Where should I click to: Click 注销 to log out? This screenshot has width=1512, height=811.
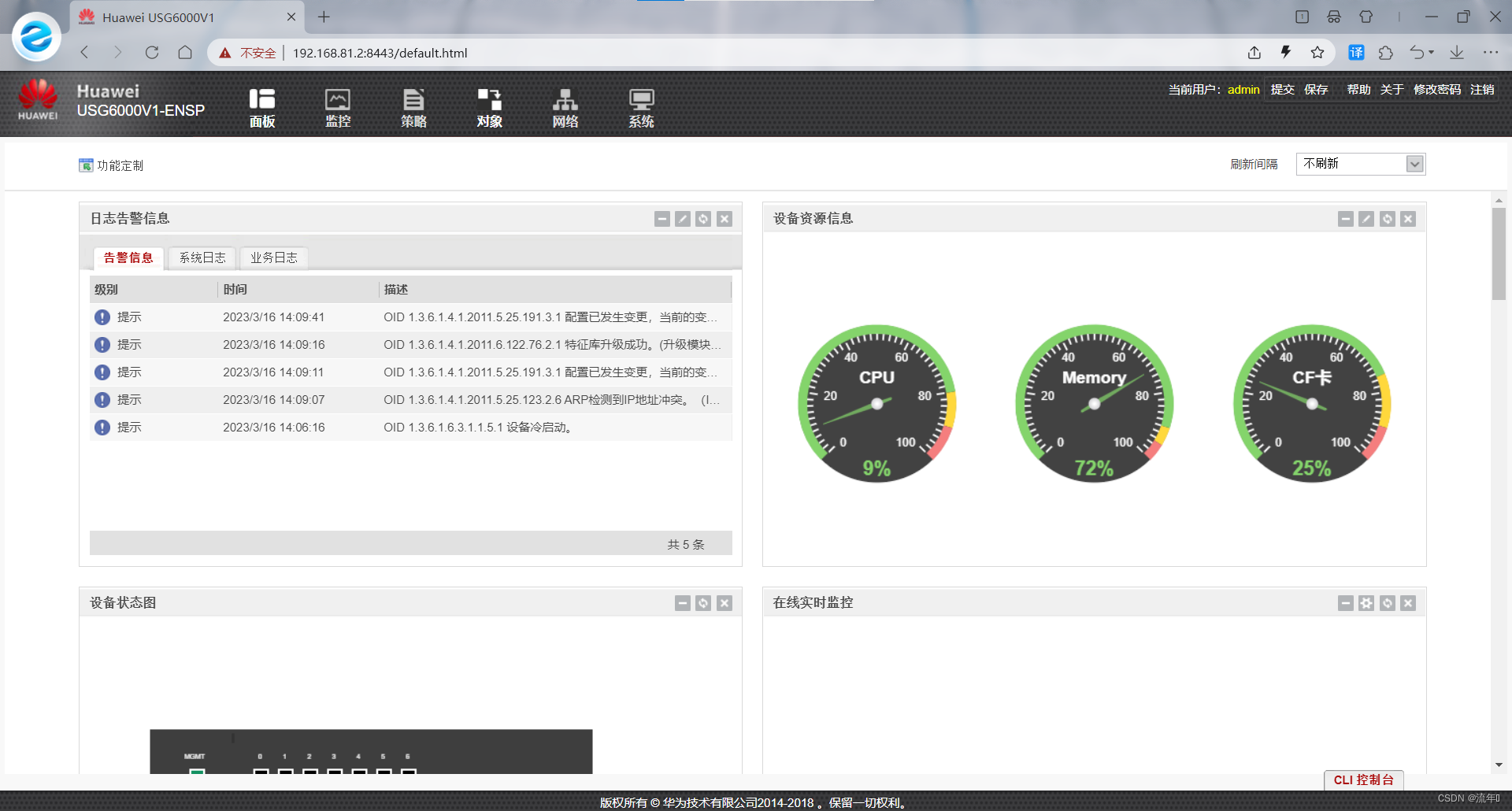1482,90
